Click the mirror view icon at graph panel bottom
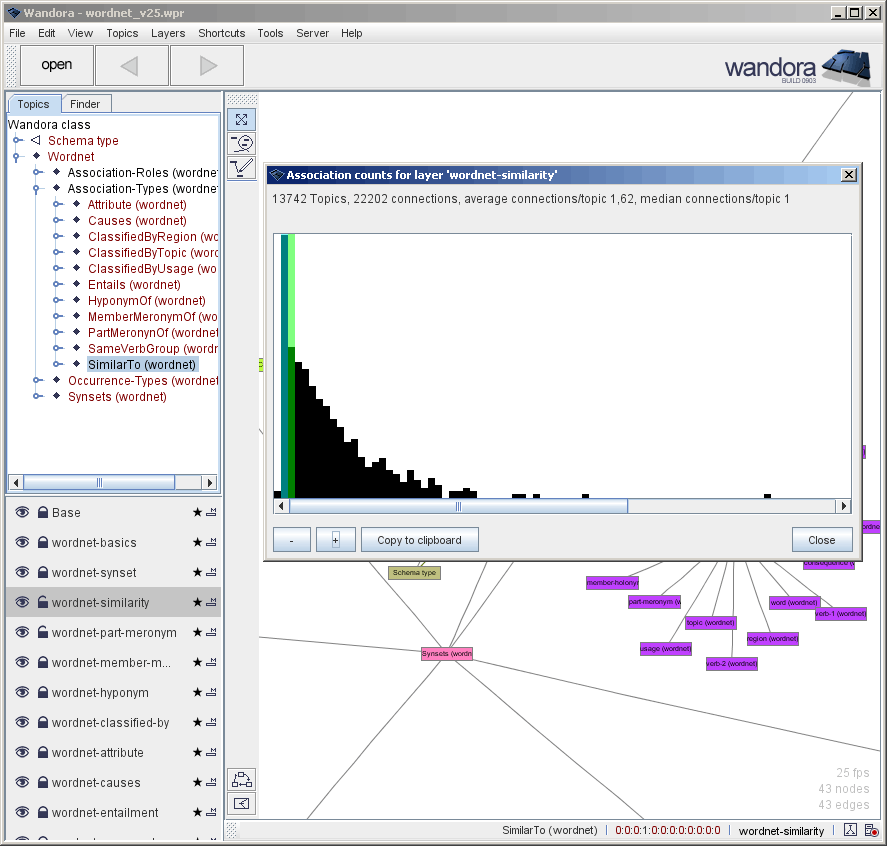 click(x=241, y=803)
